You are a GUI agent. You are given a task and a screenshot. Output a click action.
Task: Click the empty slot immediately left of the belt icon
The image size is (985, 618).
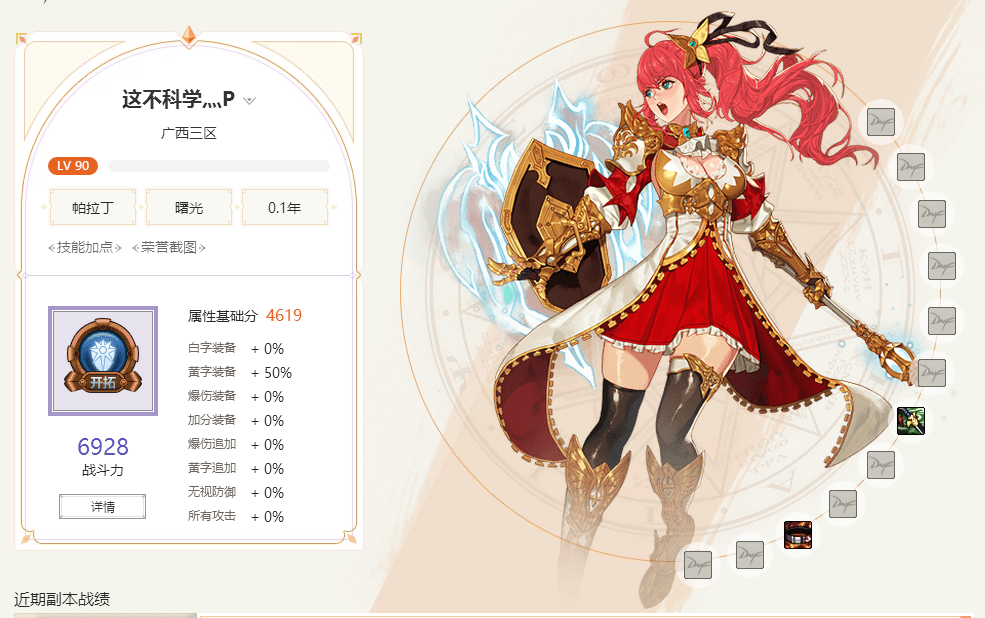pos(749,555)
